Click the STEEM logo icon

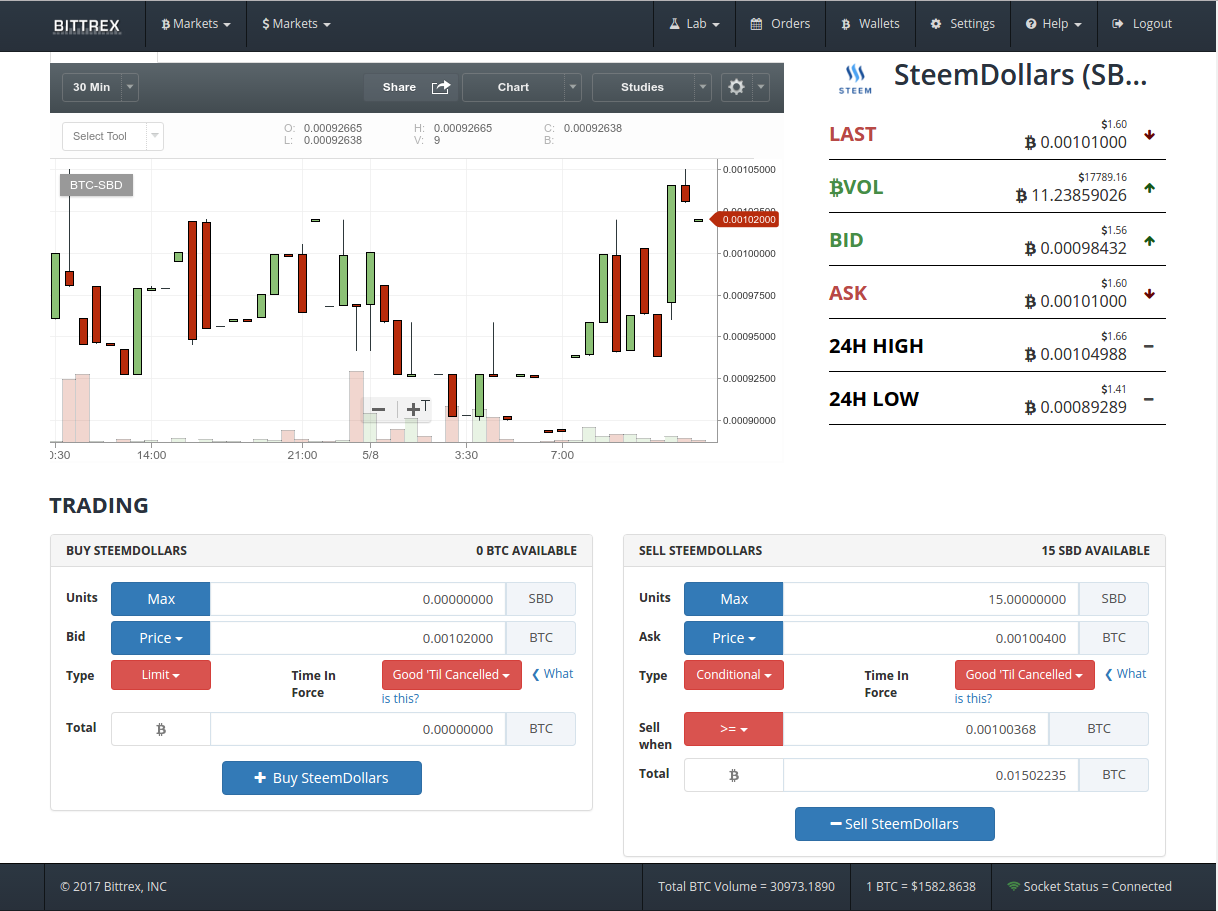[855, 79]
